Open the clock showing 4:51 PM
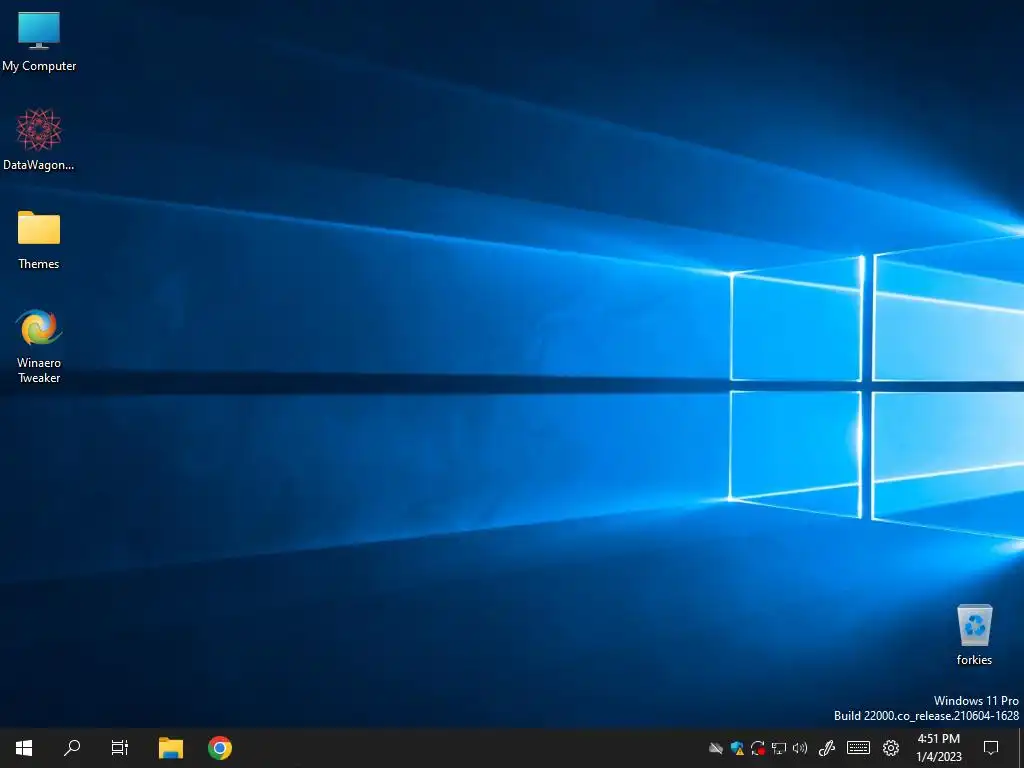This screenshot has height=768, width=1024. [x=939, y=748]
